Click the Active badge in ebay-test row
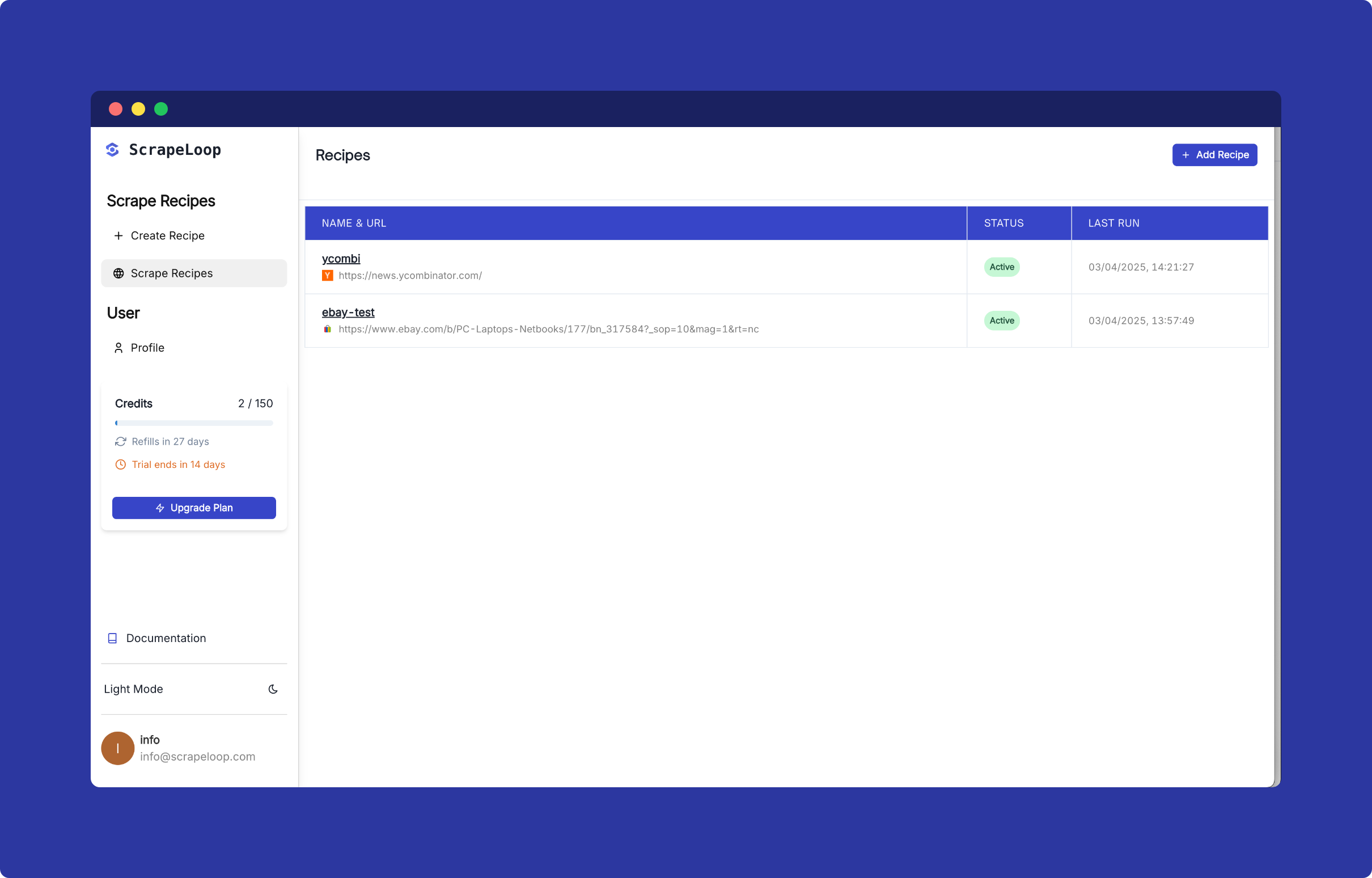 1002,320
